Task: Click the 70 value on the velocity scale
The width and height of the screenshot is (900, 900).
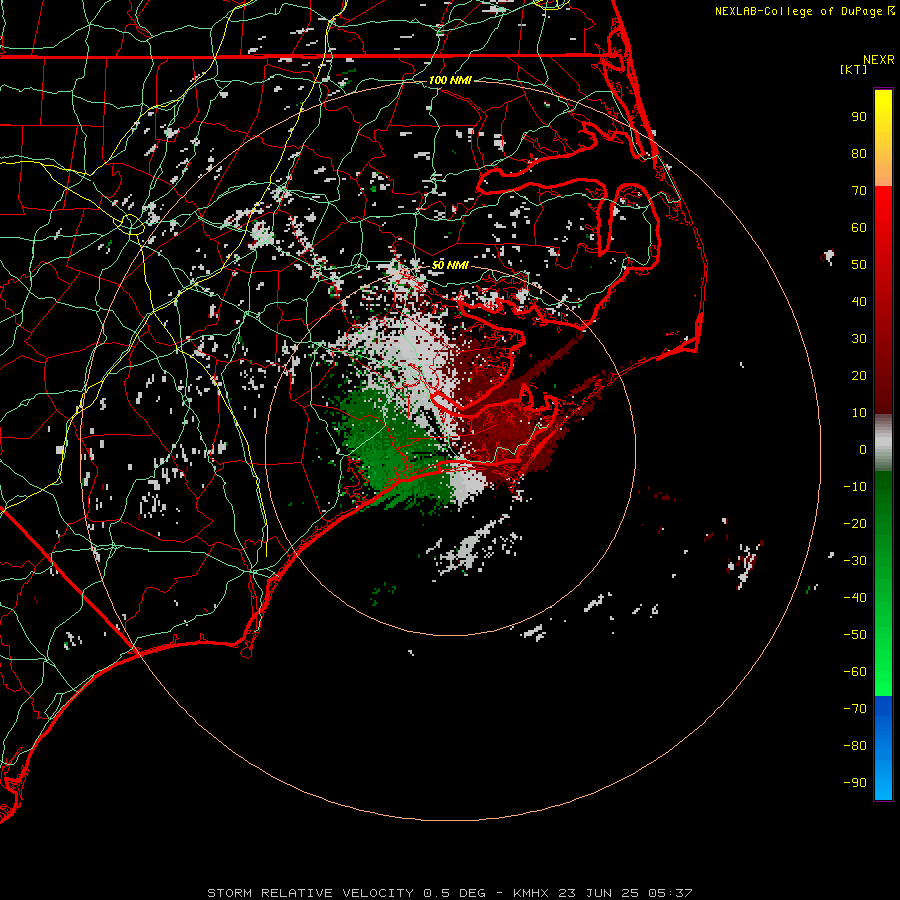Action: [859, 191]
